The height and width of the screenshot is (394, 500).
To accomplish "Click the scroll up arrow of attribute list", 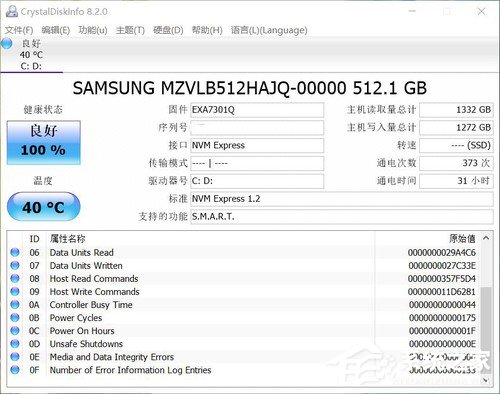I will 486,238.
